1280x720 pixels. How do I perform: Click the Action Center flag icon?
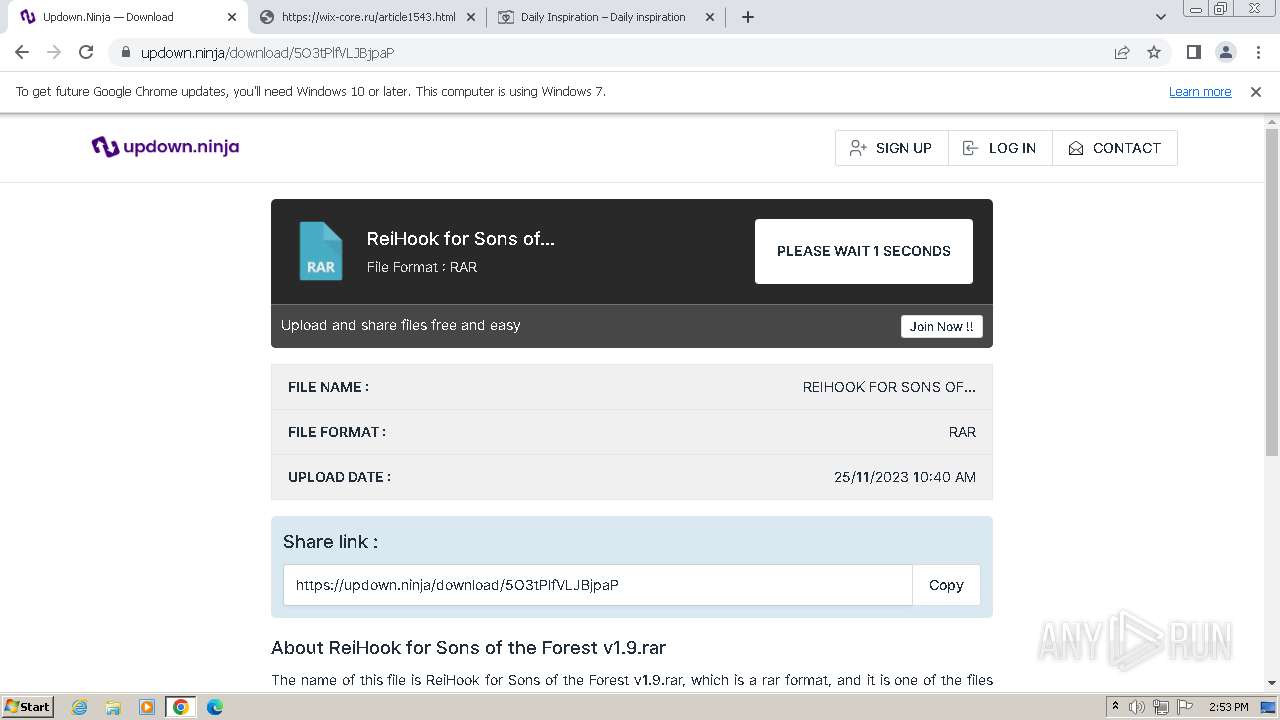[x=1184, y=707]
